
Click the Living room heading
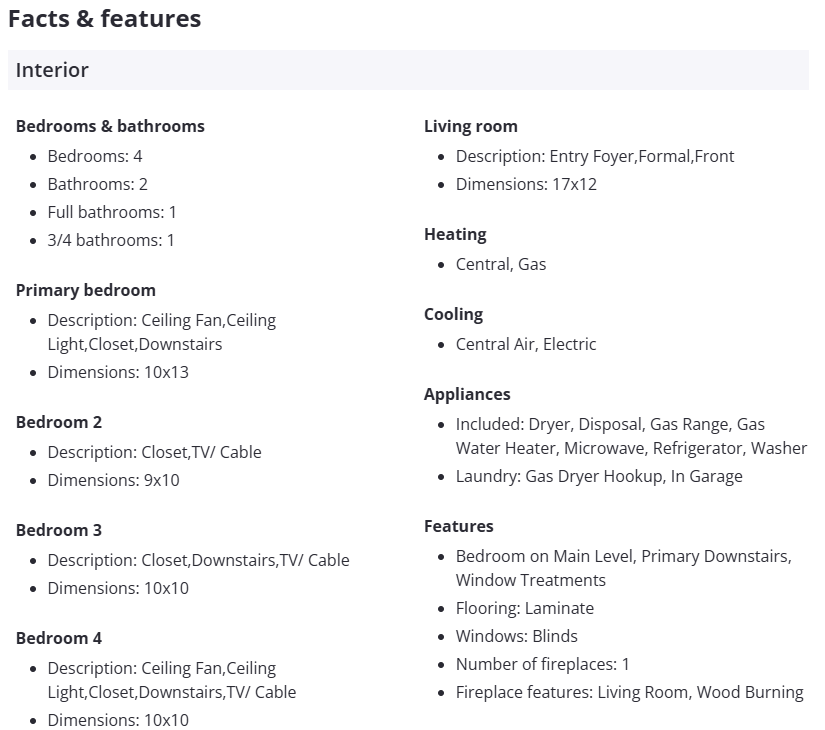point(471,126)
